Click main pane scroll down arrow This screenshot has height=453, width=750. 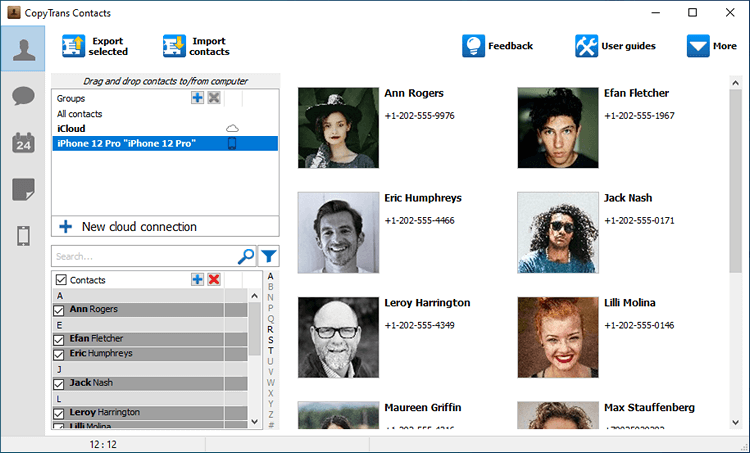[x=736, y=422]
